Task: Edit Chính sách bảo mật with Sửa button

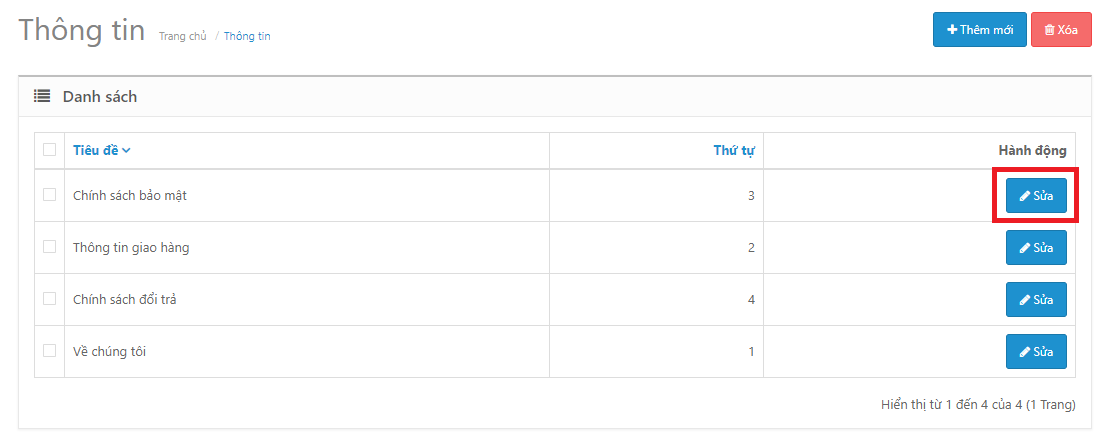Action: (1036, 196)
